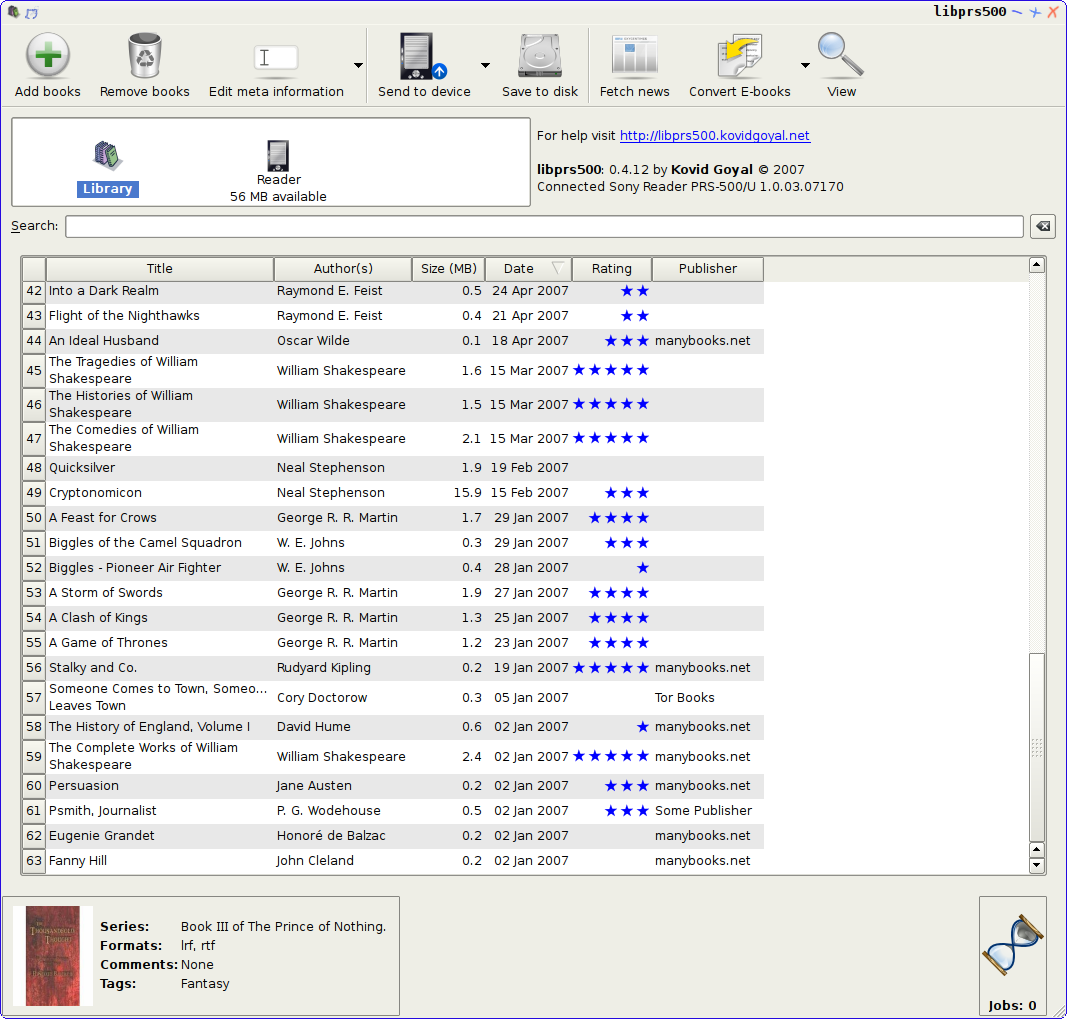Click the book cover thumbnail
The image size is (1067, 1019).
(52, 956)
